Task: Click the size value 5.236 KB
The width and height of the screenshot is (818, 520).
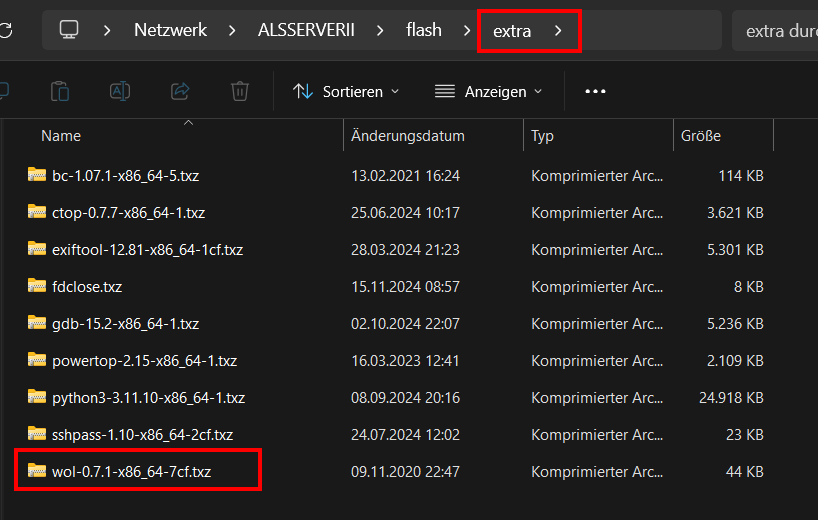Action: click(x=735, y=324)
